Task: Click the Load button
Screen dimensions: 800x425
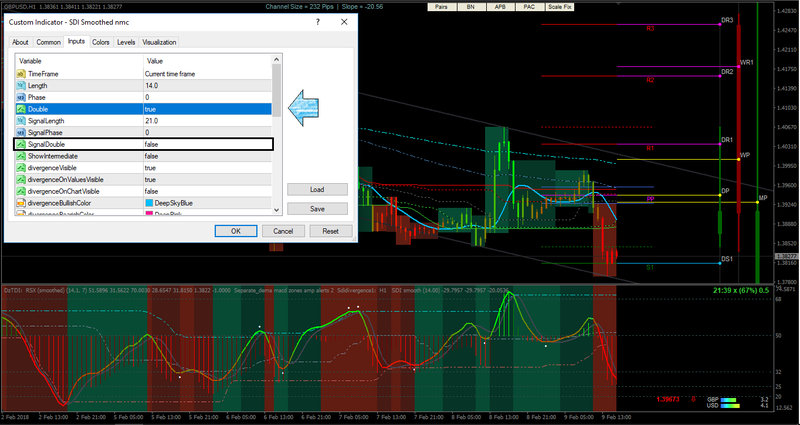Action: click(316, 189)
